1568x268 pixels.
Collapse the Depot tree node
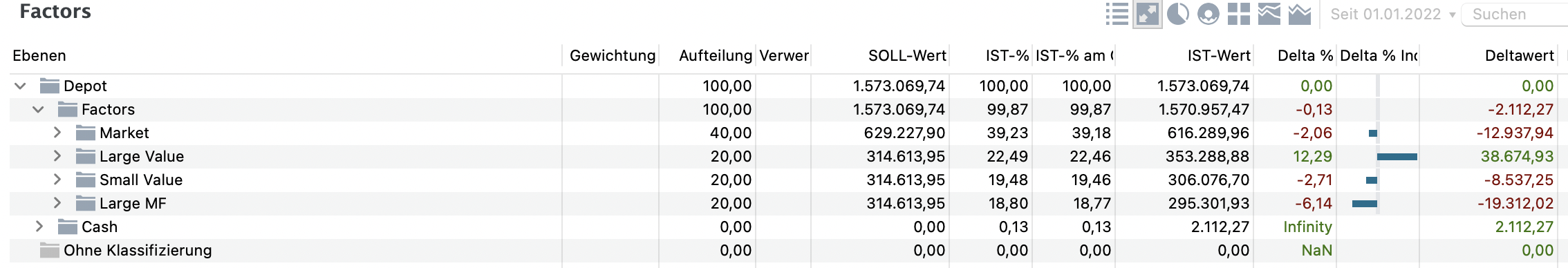(x=20, y=86)
